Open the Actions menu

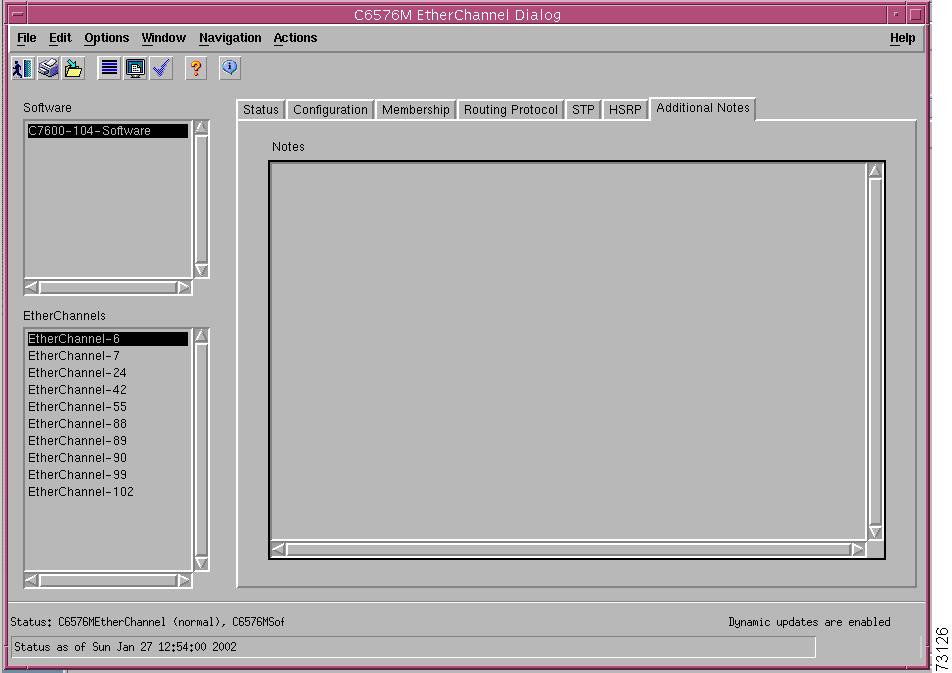point(295,38)
